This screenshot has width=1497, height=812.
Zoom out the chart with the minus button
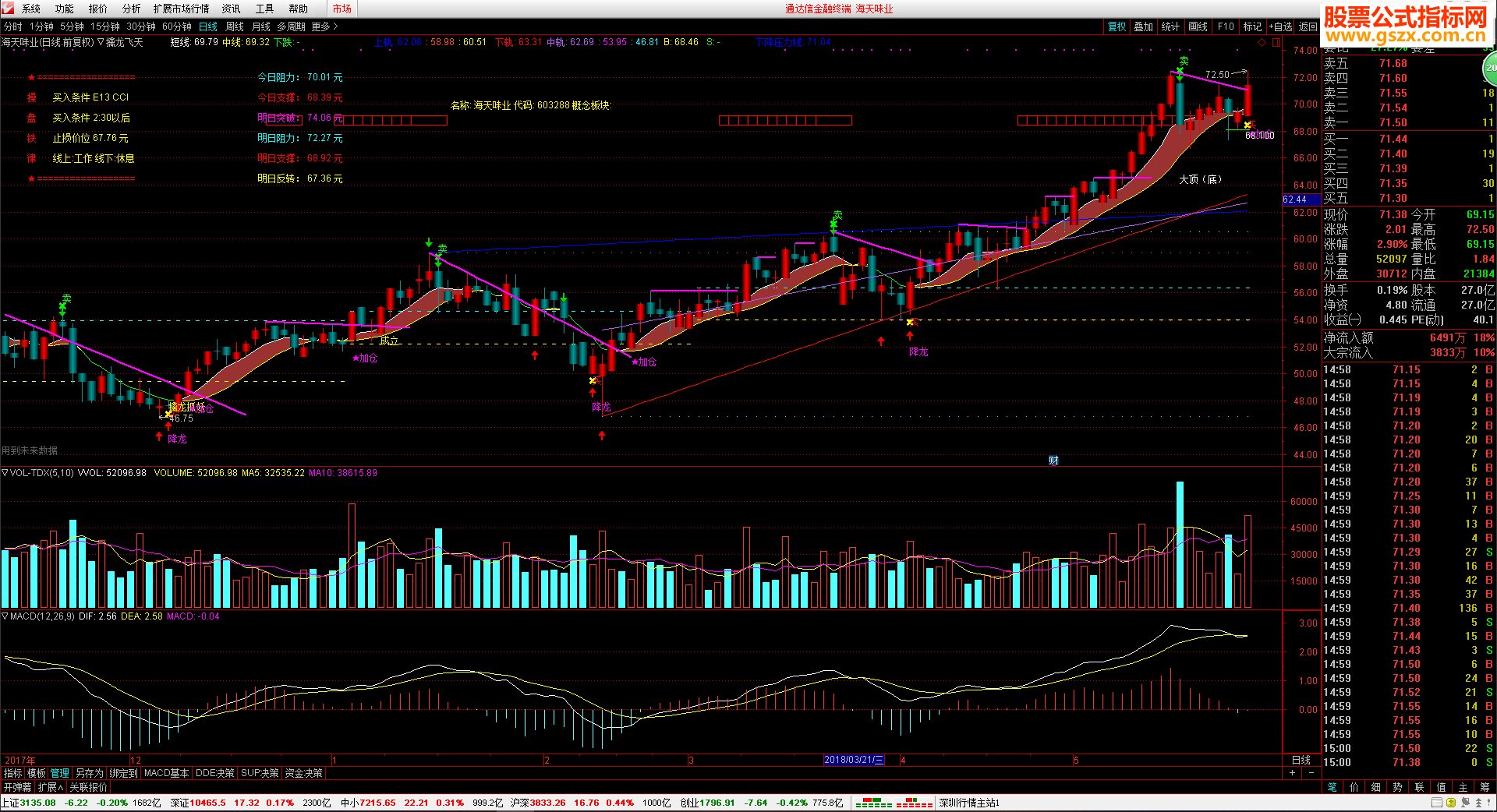1311,773
